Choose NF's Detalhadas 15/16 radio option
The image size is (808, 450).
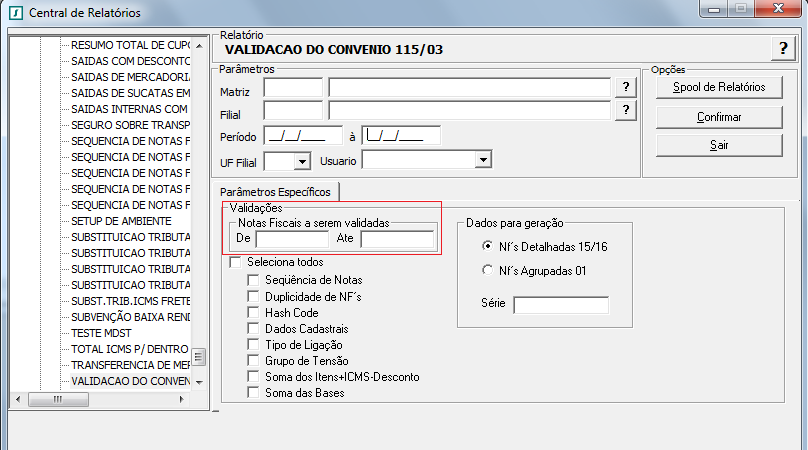pyautogui.click(x=488, y=246)
